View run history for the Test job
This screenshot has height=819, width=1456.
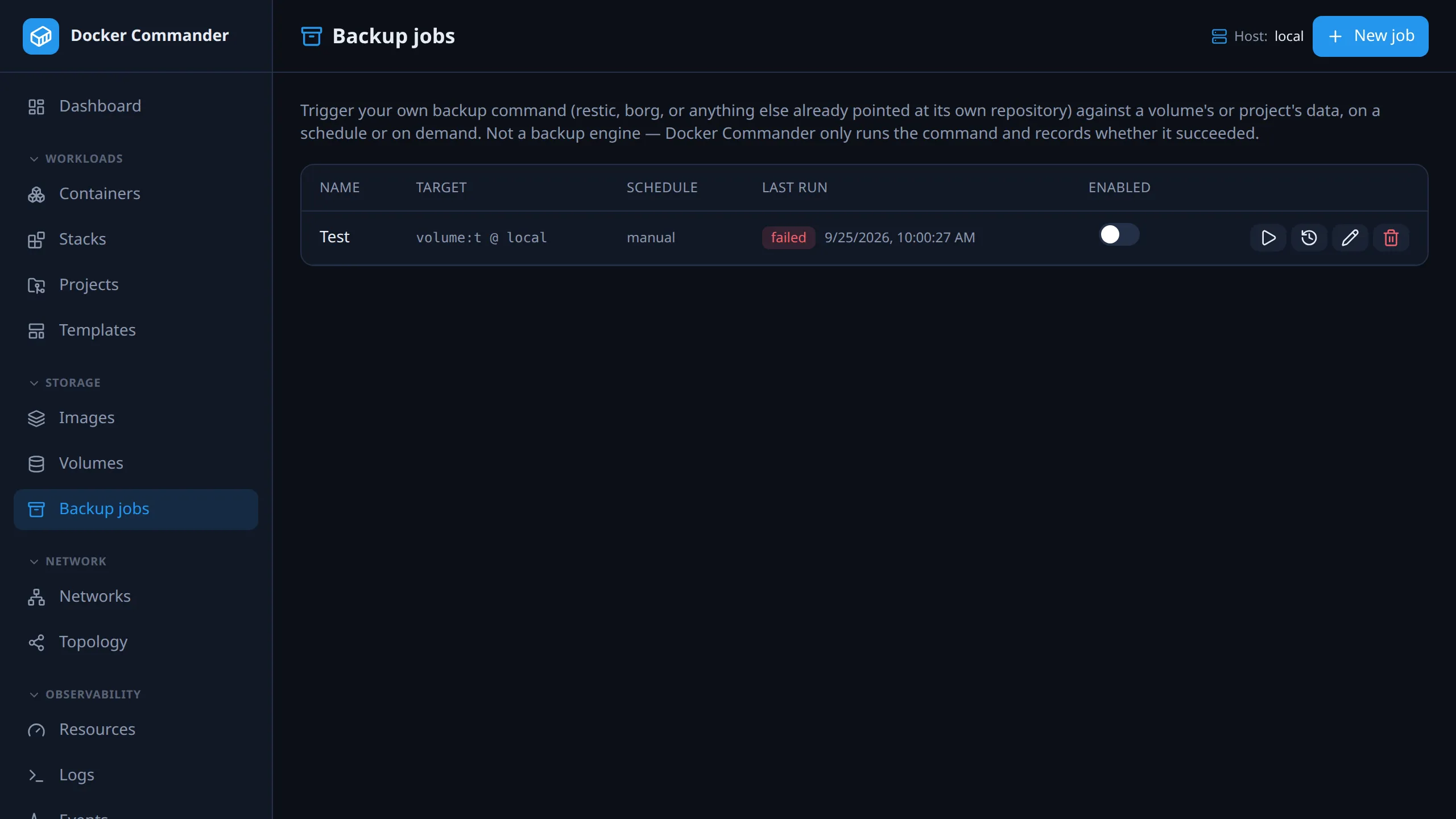1309,238
